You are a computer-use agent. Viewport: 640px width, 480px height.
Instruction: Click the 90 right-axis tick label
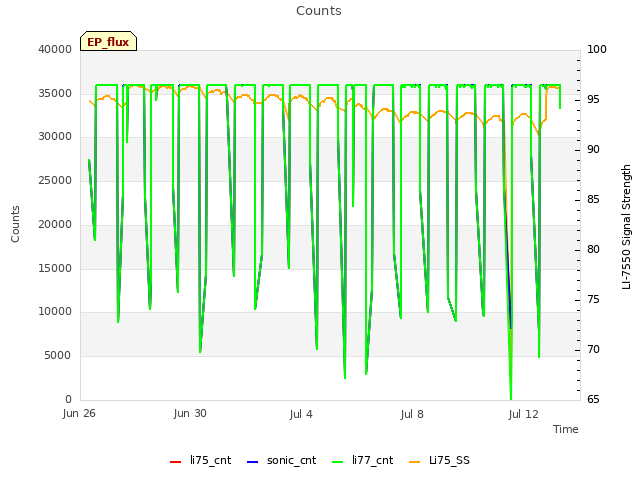(593, 149)
